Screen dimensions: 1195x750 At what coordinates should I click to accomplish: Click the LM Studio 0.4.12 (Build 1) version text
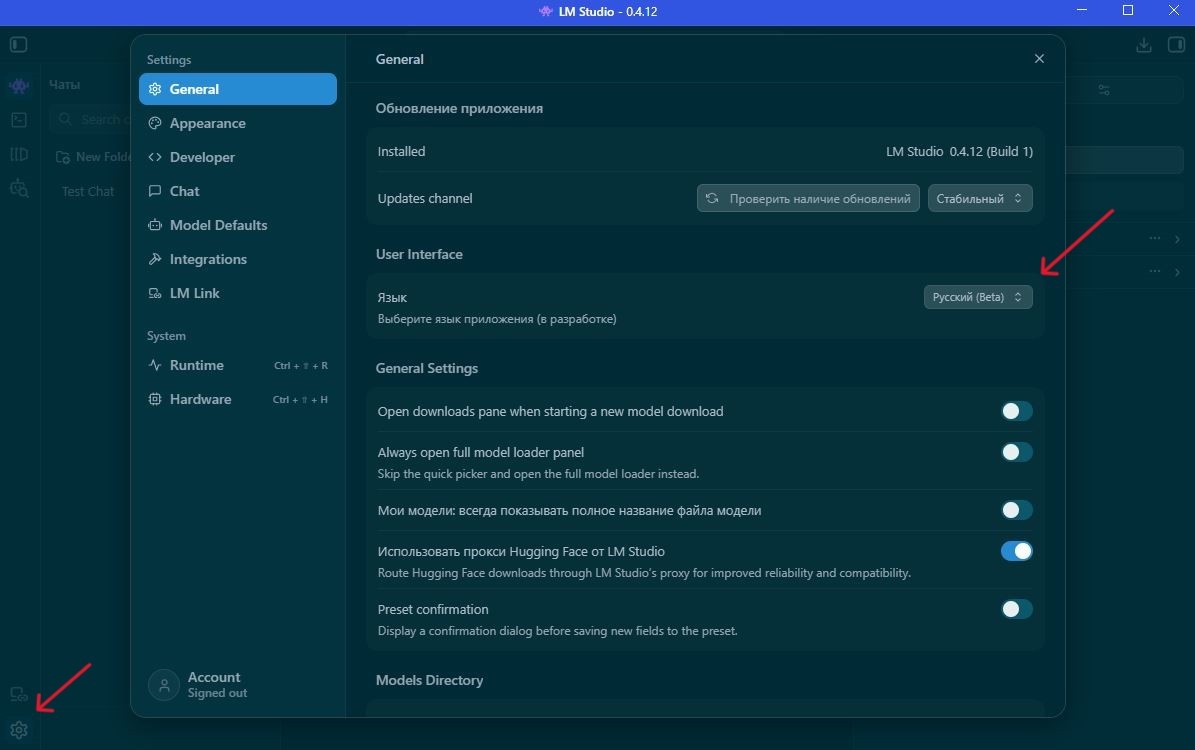coord(959,152)
